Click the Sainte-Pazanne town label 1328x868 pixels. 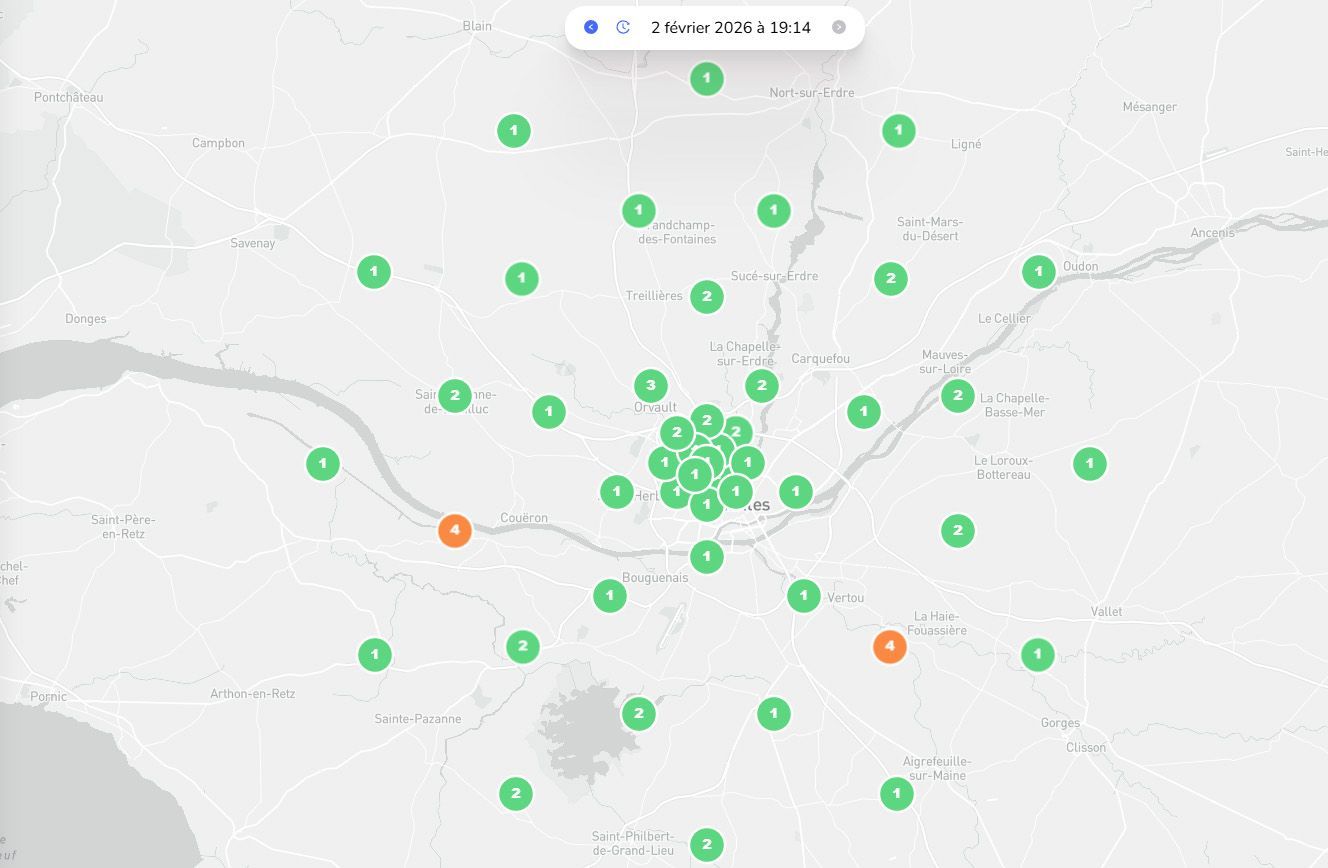418,718
